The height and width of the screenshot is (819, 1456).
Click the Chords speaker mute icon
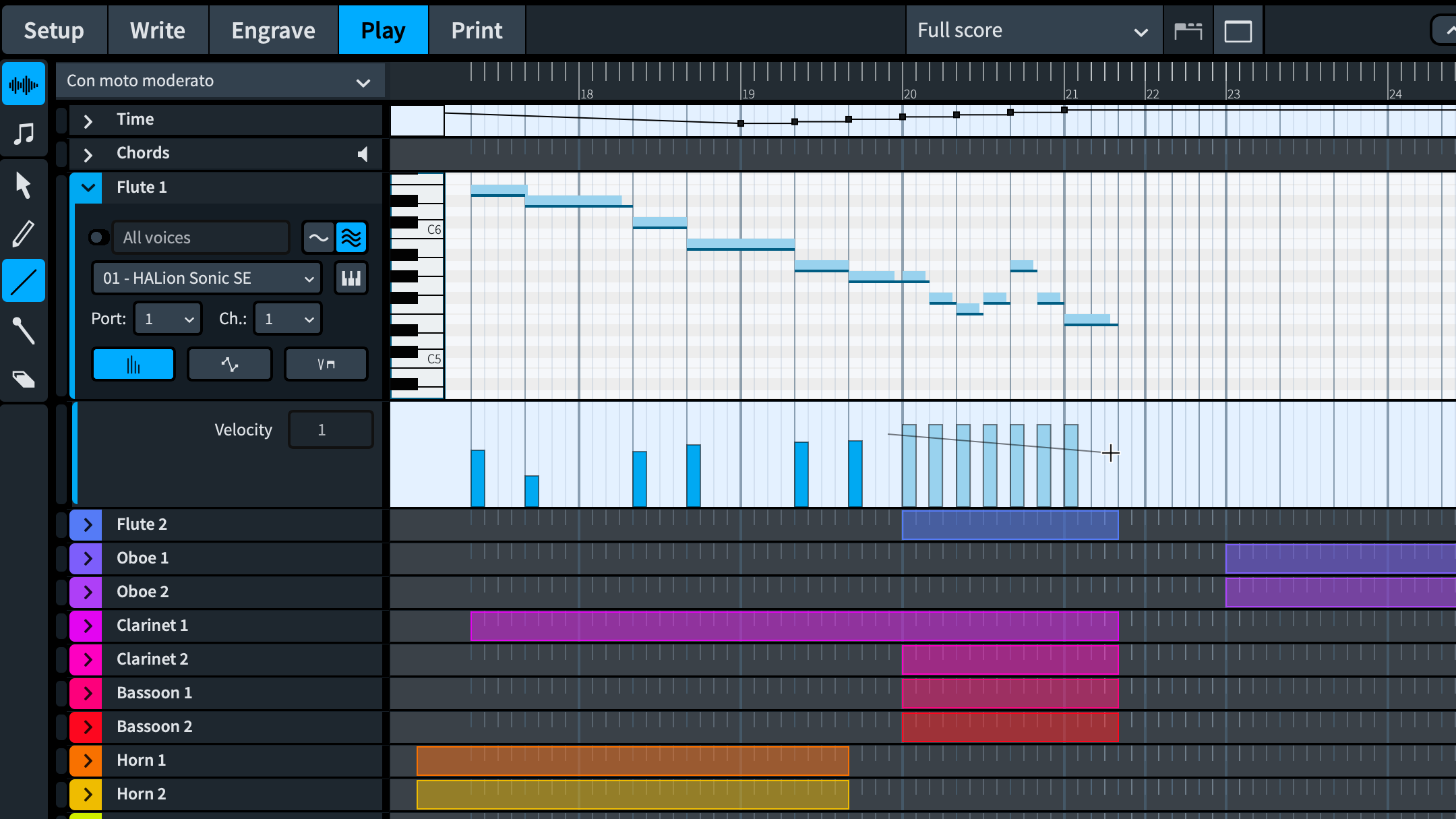click(x=363, y=154)
